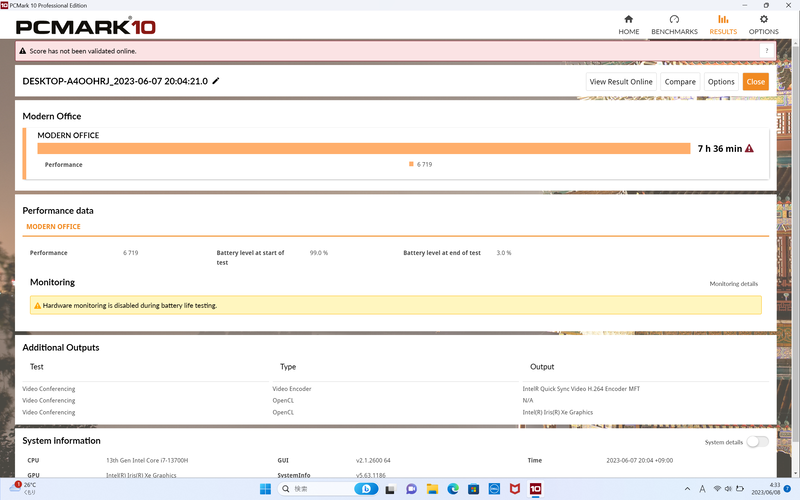Click the orange Modern Office result bar
Image resolution: width=800 pixels, height=500 pixels.
coord(363,148)
